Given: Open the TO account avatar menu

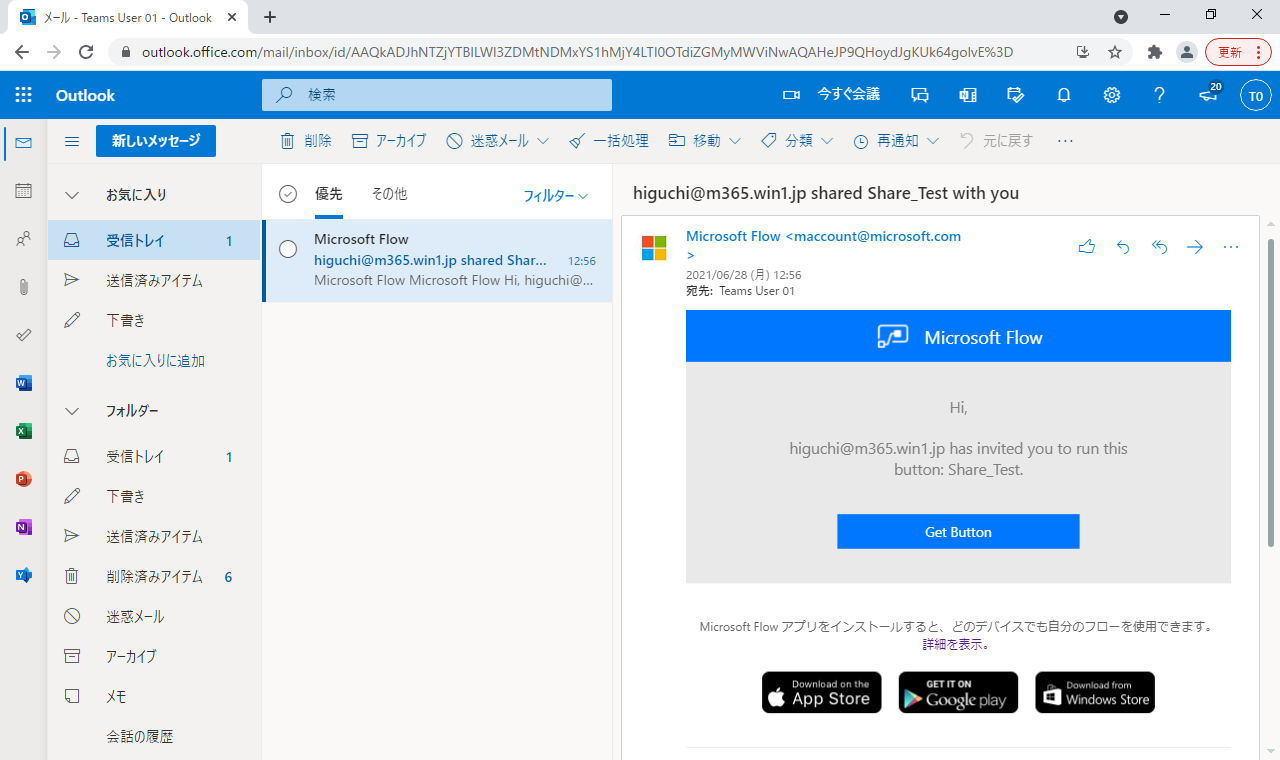Looking at the screenshot, I should click(x=1256, y=96).
